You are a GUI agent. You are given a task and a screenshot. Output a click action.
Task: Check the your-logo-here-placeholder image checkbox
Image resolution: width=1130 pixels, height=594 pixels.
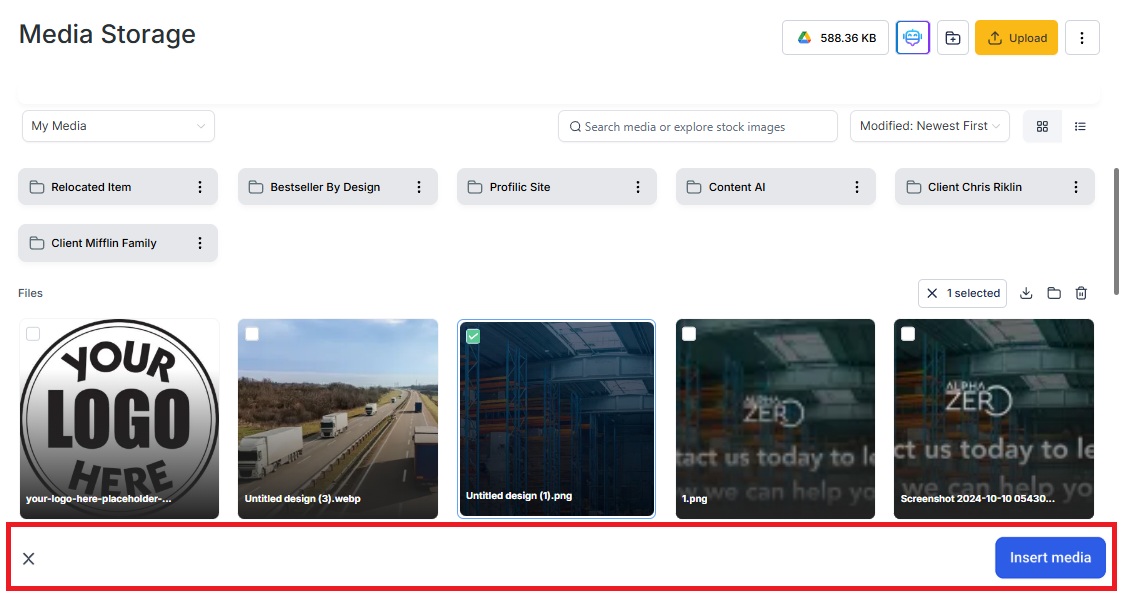pos(33,334)
